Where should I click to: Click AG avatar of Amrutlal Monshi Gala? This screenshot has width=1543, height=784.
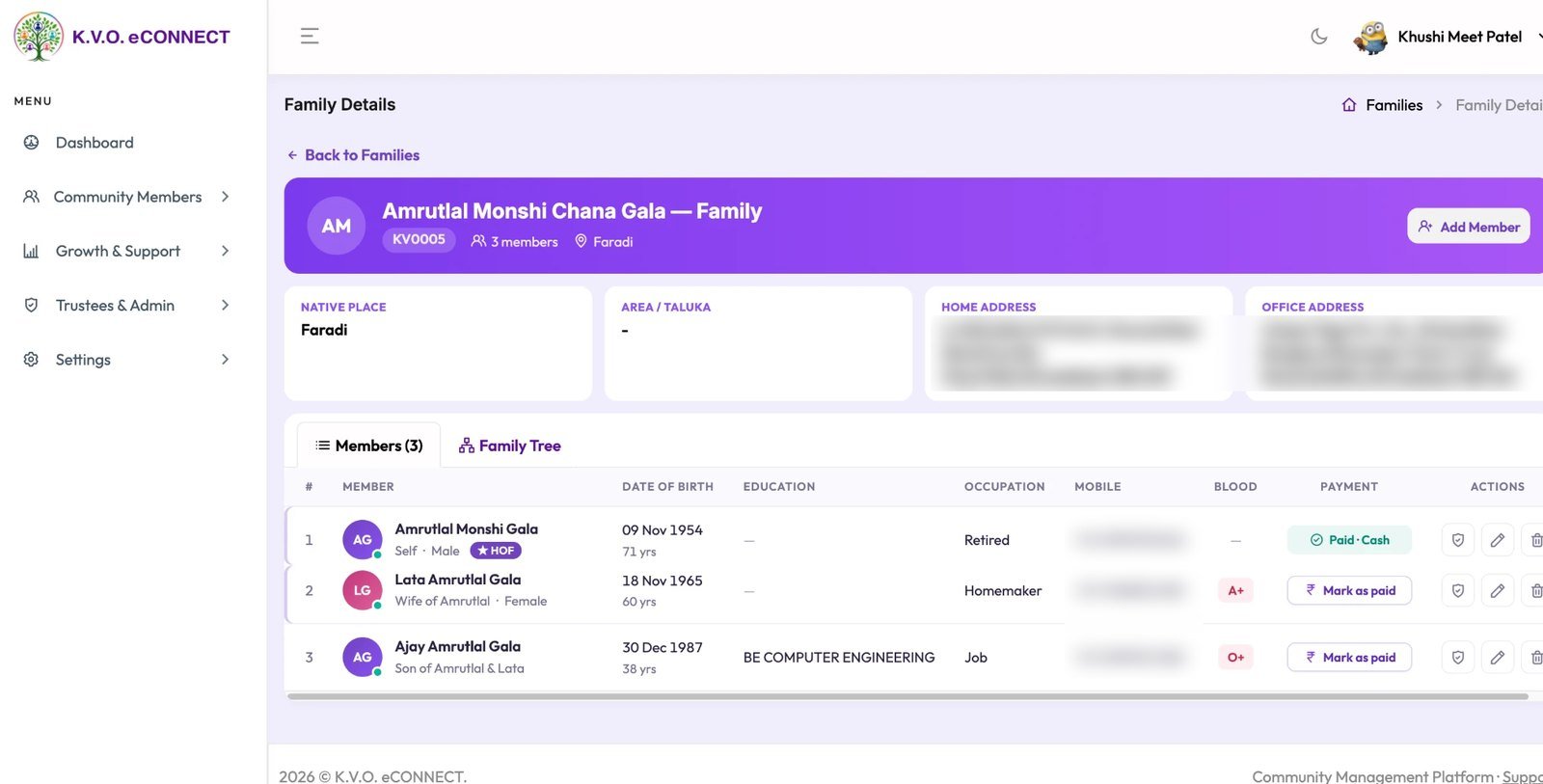[363, 540]
